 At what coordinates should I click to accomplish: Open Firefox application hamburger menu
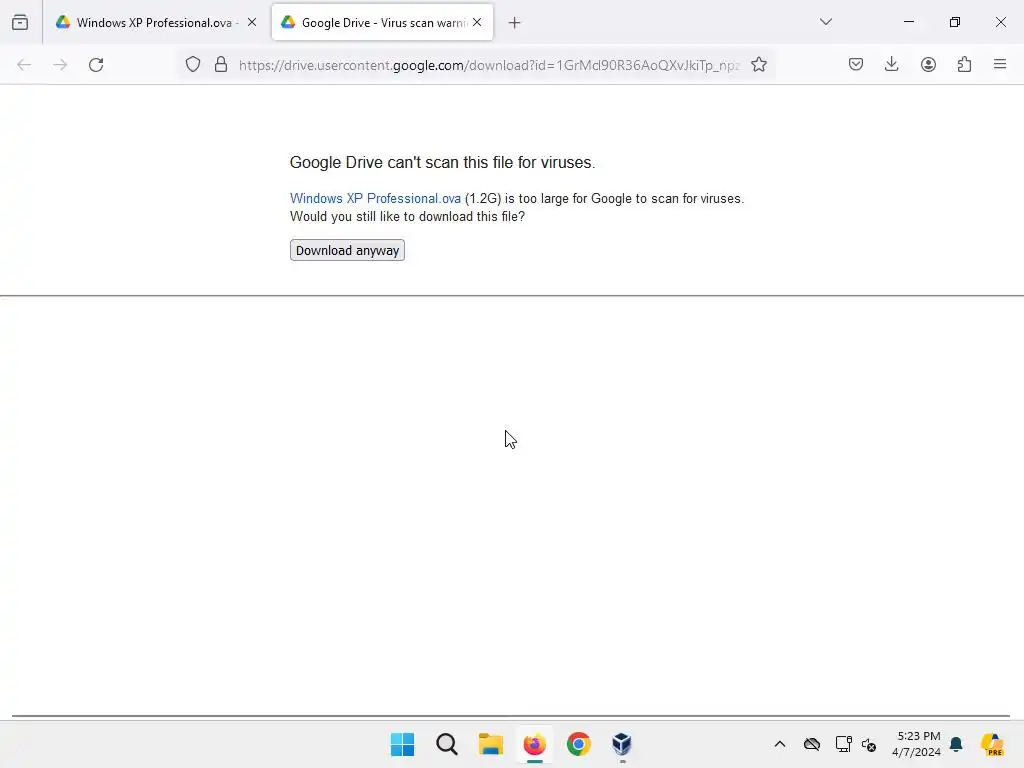click(x=1000, y=64)
